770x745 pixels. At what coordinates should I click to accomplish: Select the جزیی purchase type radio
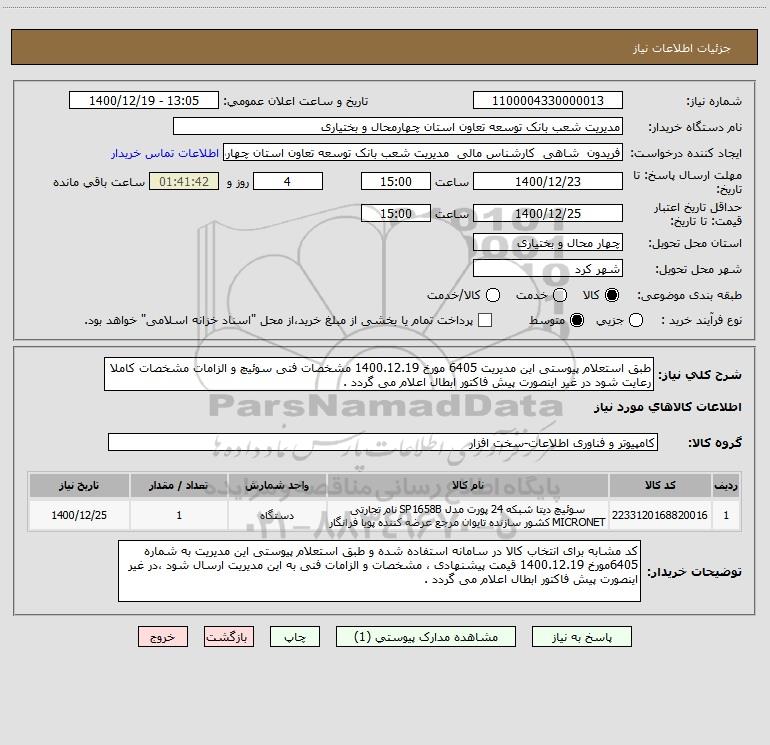[636, 320]
